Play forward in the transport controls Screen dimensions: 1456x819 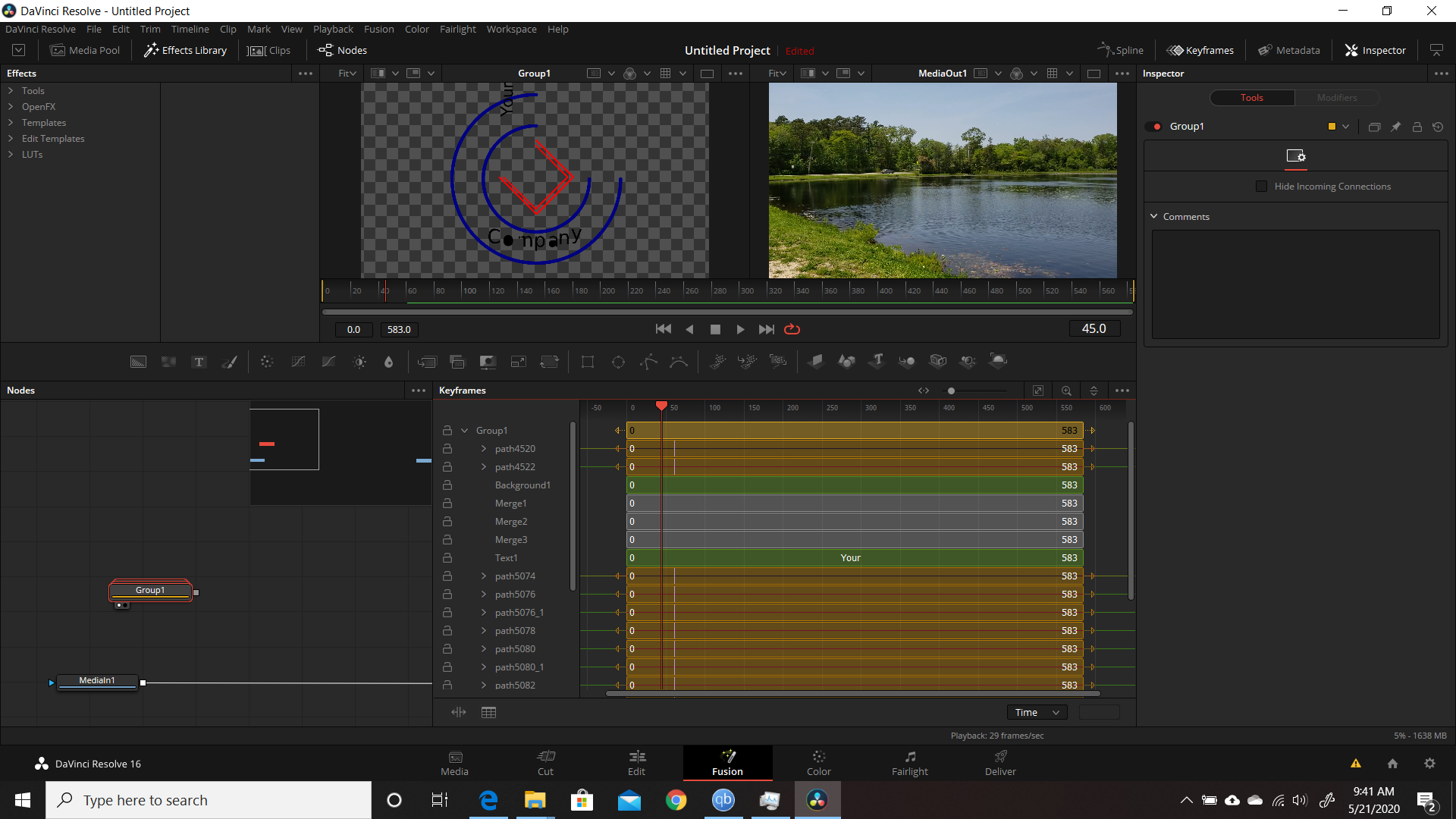point(740,329)
